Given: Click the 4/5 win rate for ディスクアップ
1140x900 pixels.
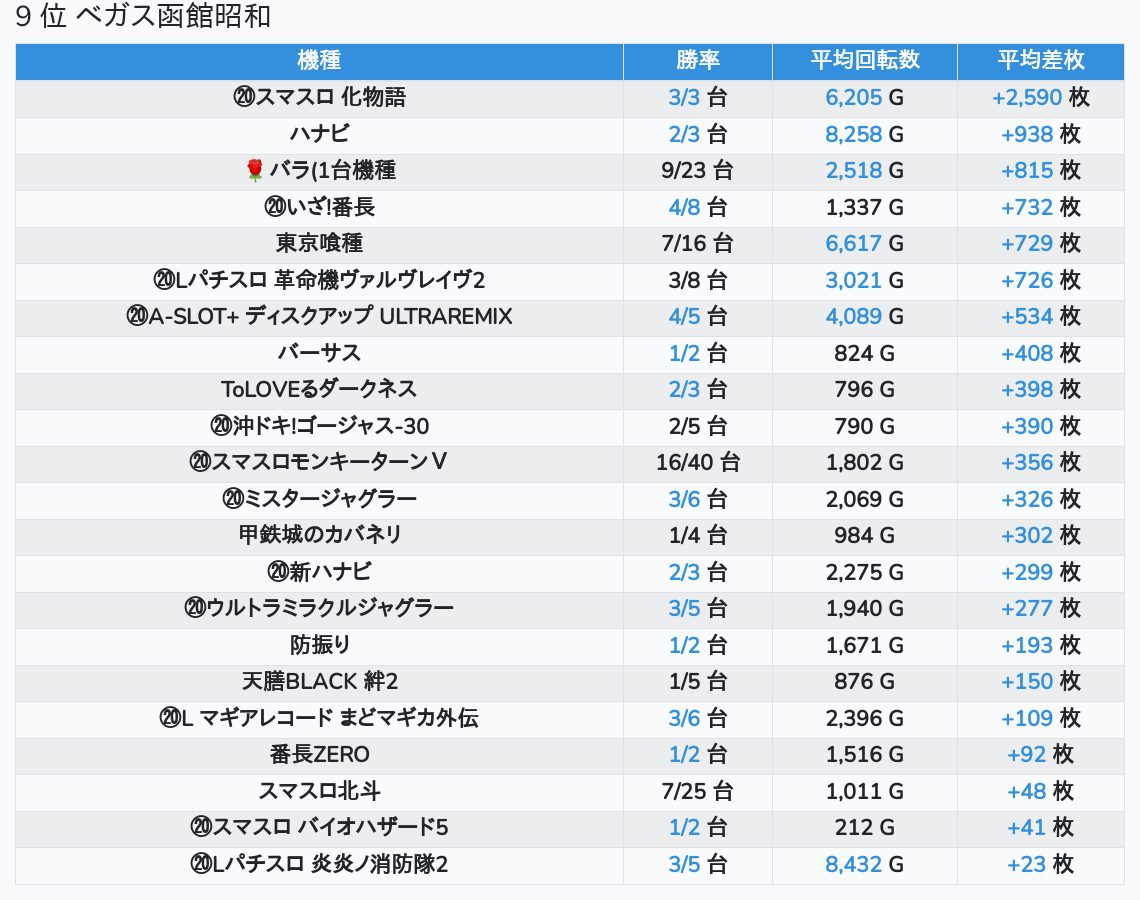Looking at the screenshot, I should tap(684, 317).
